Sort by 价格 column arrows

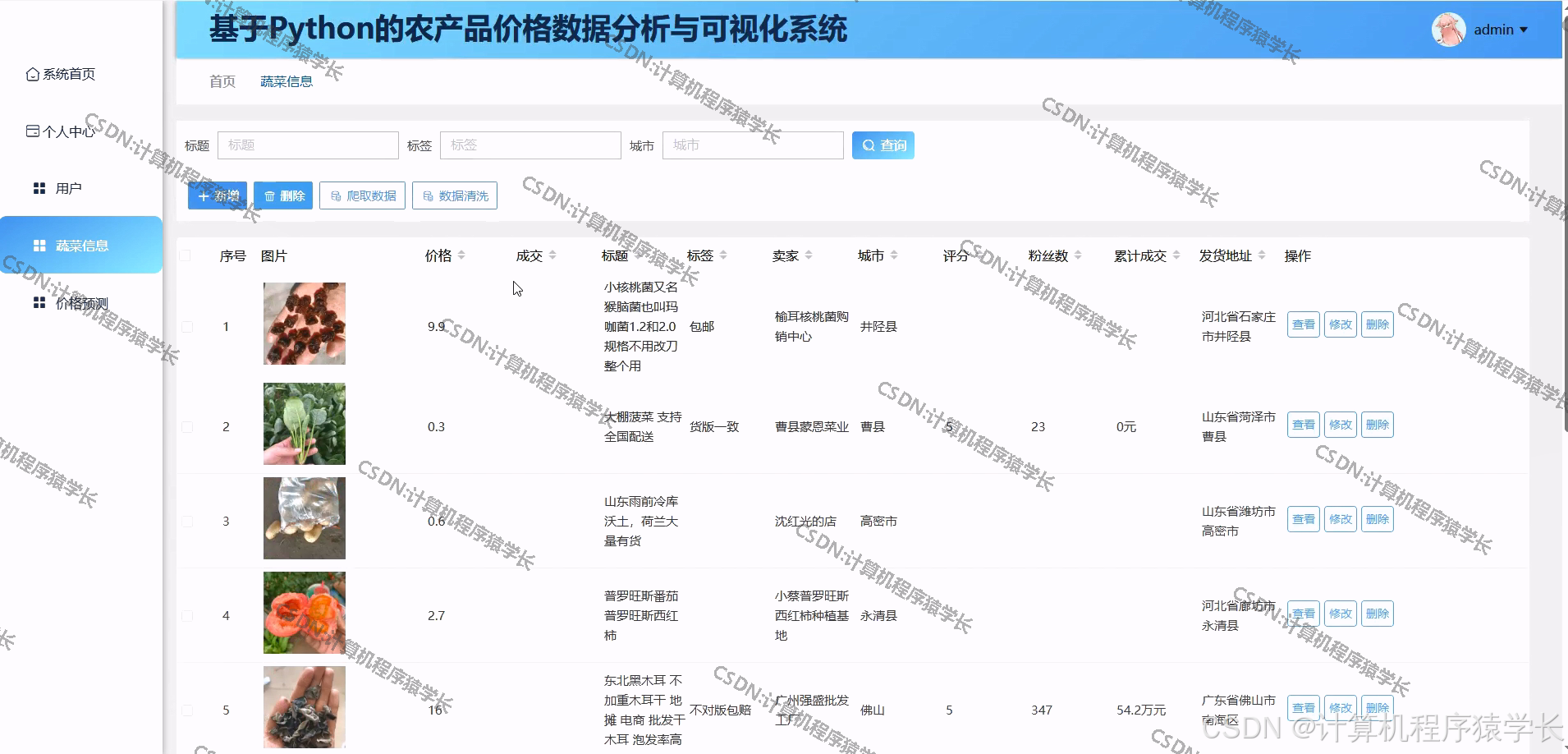(461, 255)
